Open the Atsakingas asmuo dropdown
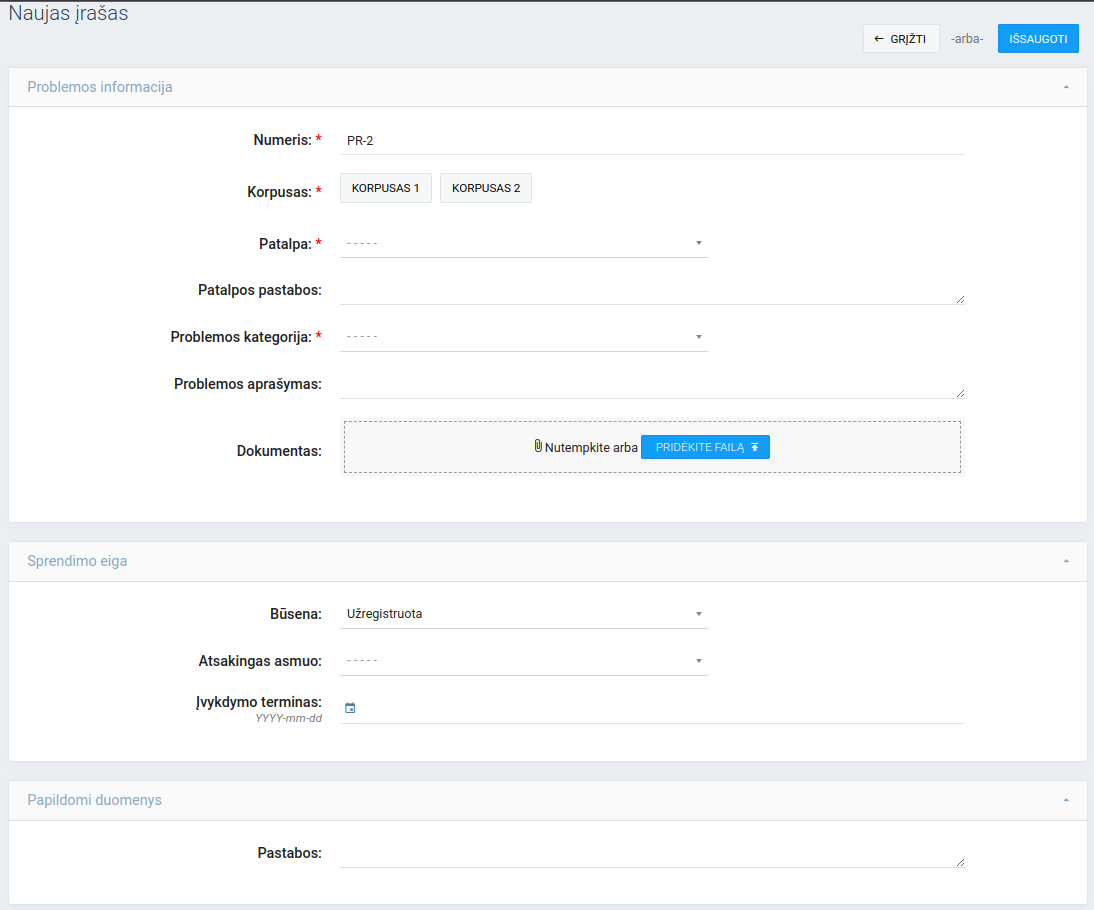 (524, 661)
